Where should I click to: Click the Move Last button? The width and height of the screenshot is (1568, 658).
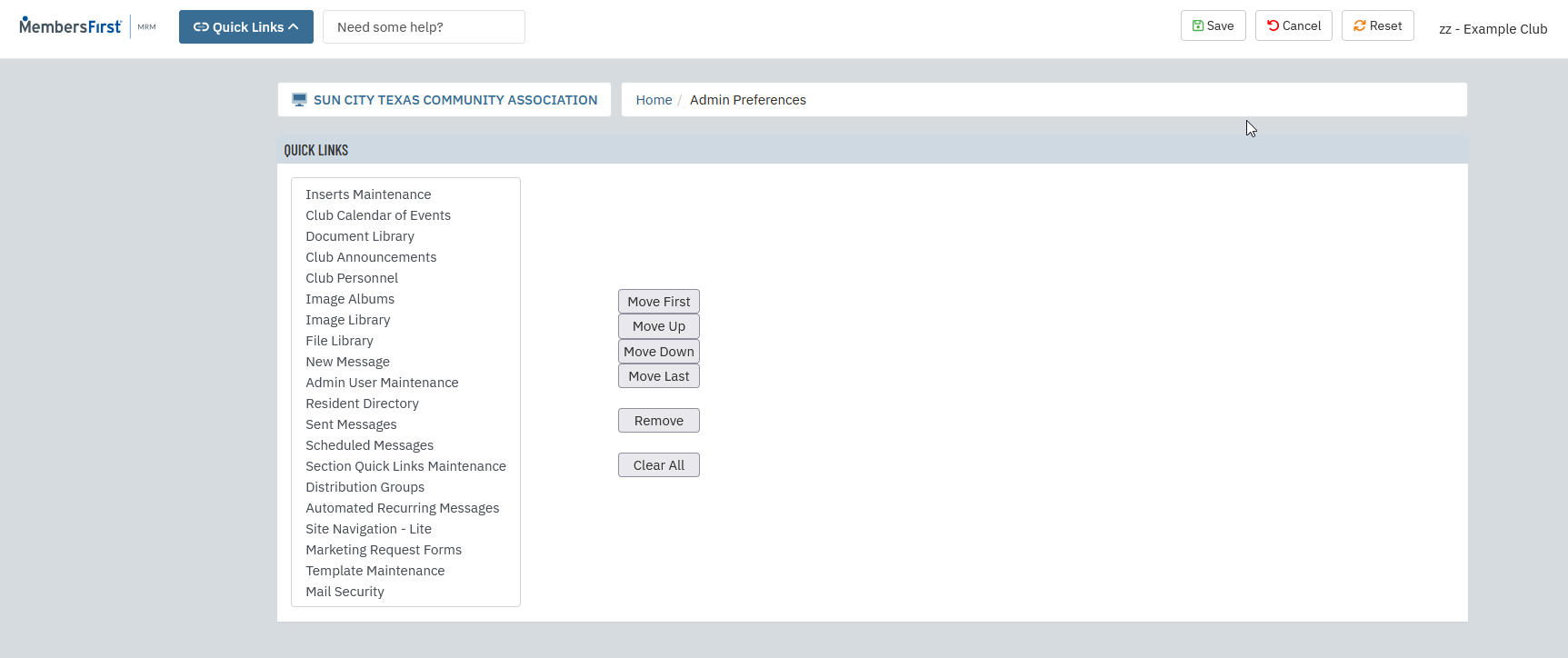(658, 376)
